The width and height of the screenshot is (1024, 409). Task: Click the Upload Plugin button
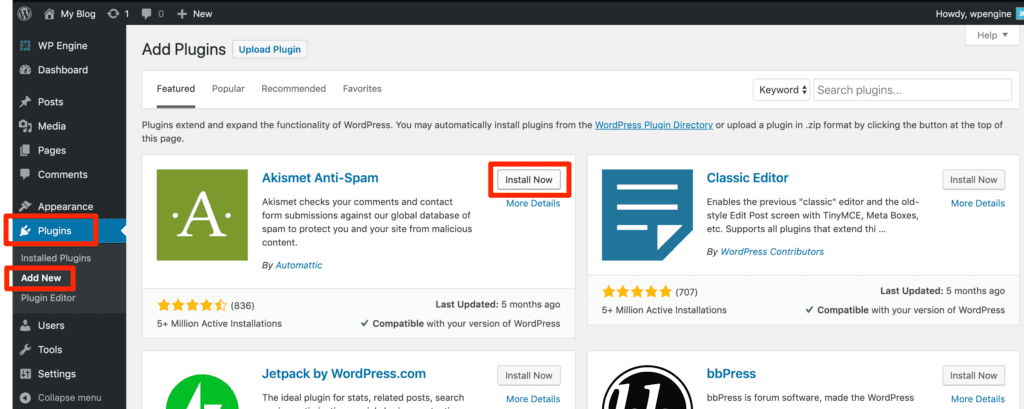(x=270, y=49)
